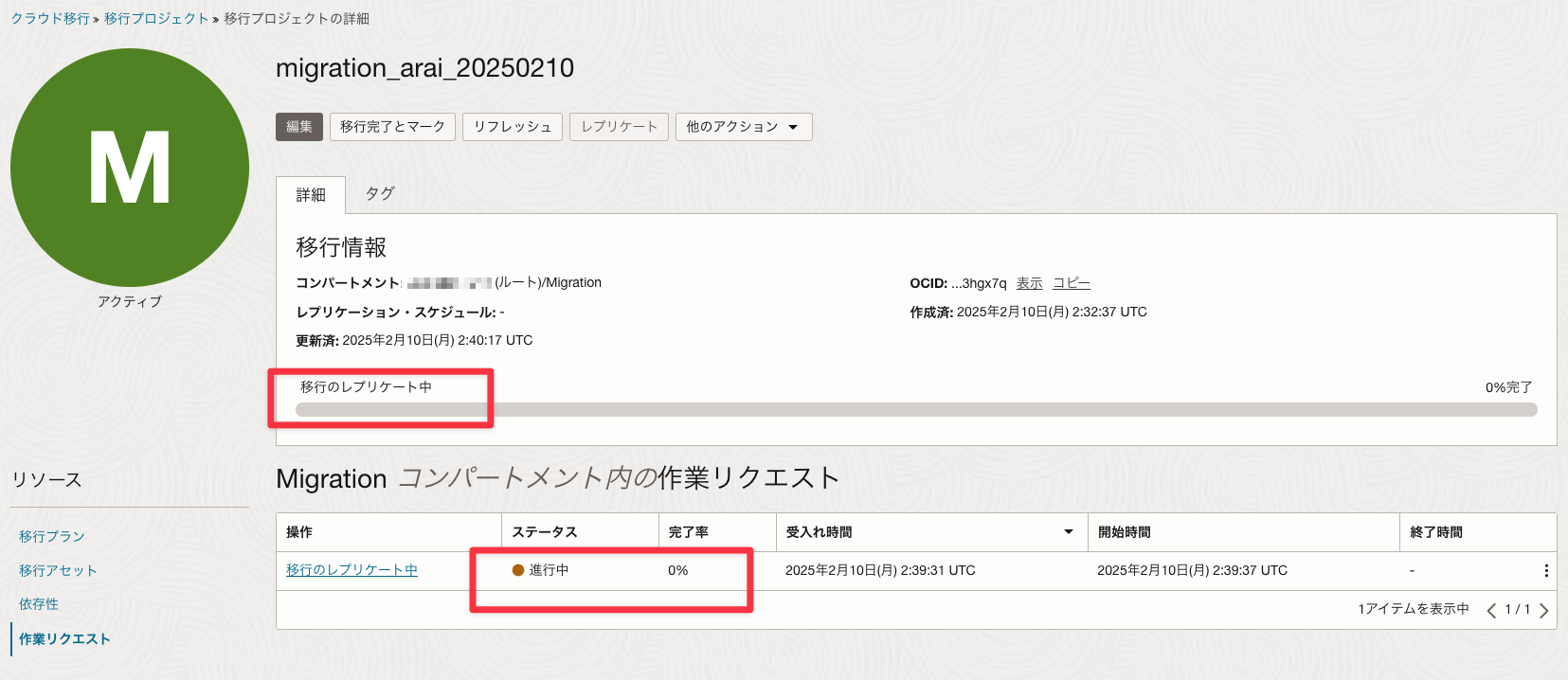Click the 2:39:37 UTC start time cell
1568x680 pixels.
click(x=1192, y=570)
